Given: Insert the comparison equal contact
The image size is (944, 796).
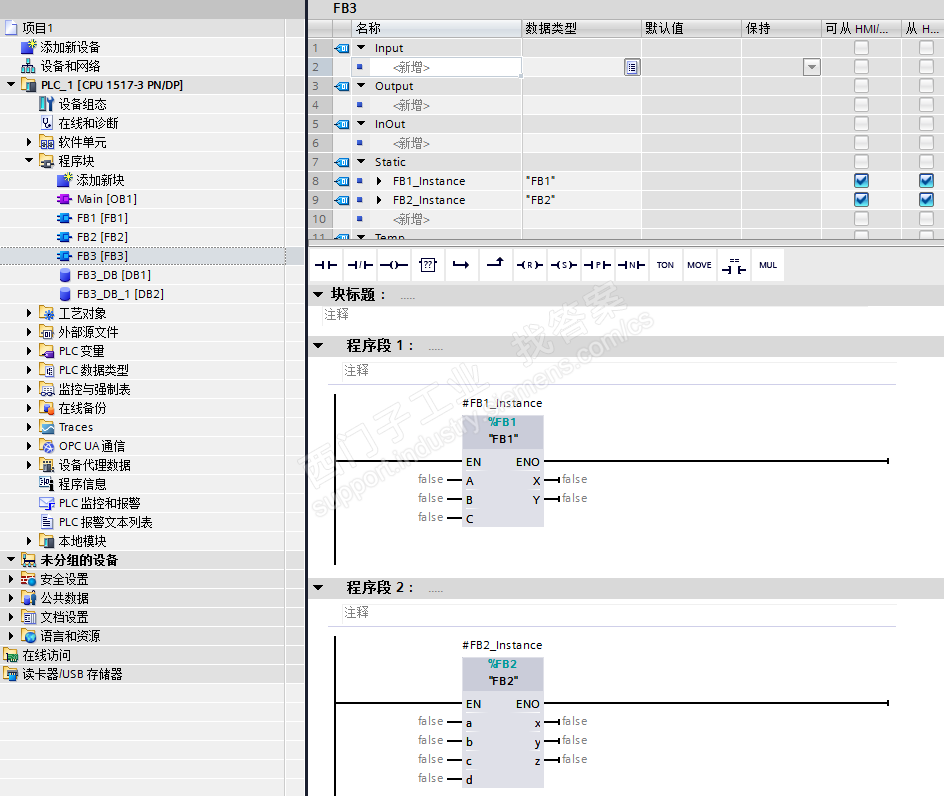Looking at the screenshot, I should coord(734,265).
